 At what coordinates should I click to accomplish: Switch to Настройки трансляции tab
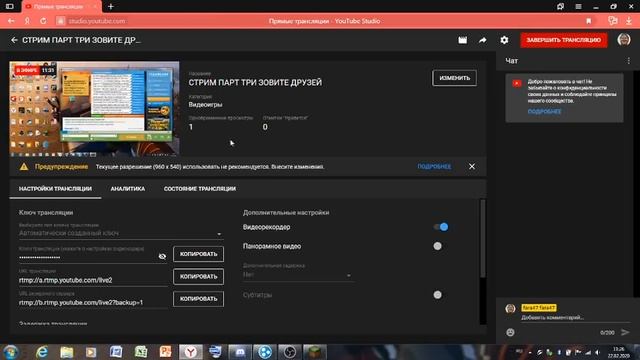point(55,189)
